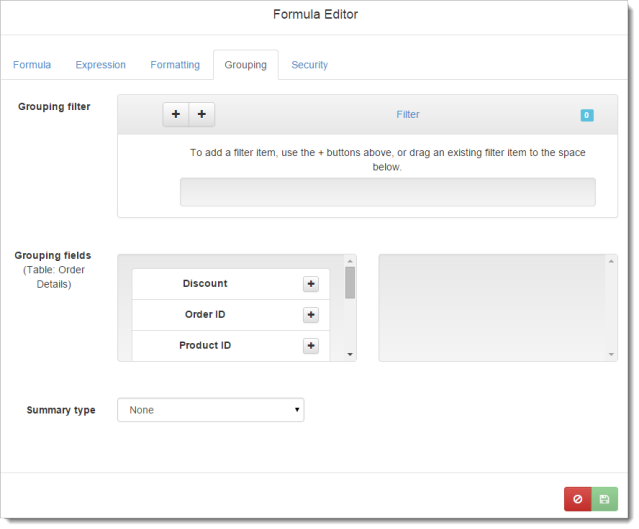
Task: Open the Expression tab
Action: 100,65
